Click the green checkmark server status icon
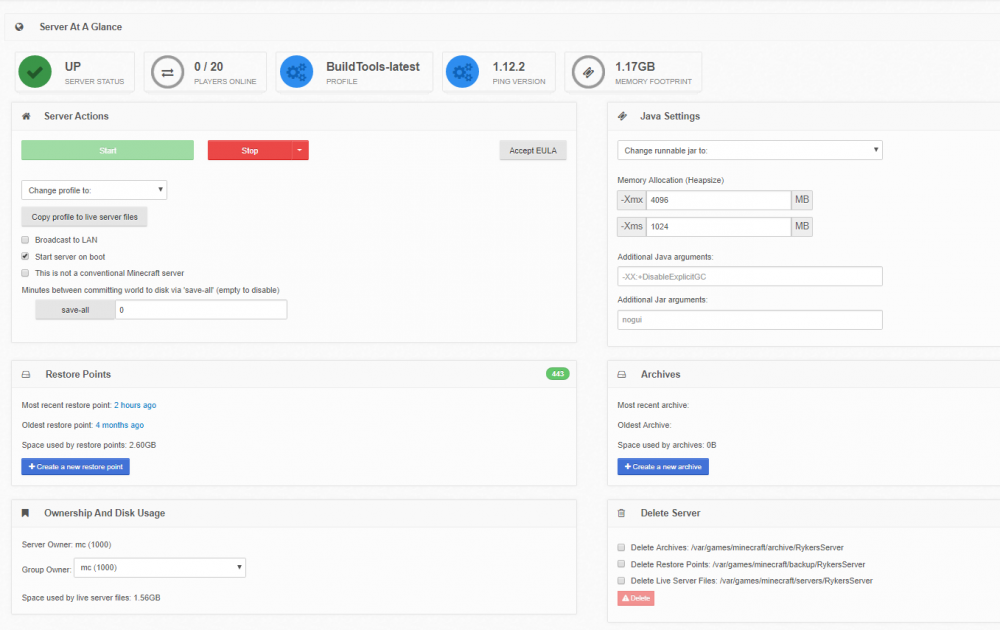The height and width of the screenshot is (630, 1000). 35,72
